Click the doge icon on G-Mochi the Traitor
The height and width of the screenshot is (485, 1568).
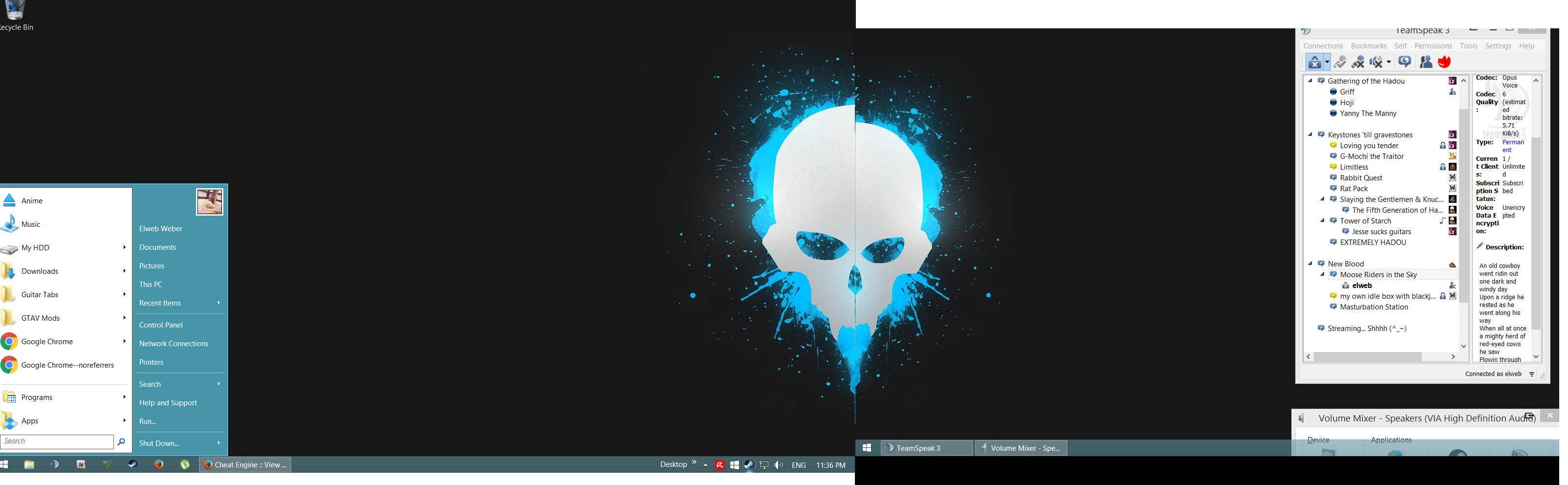pos(1452,157)
